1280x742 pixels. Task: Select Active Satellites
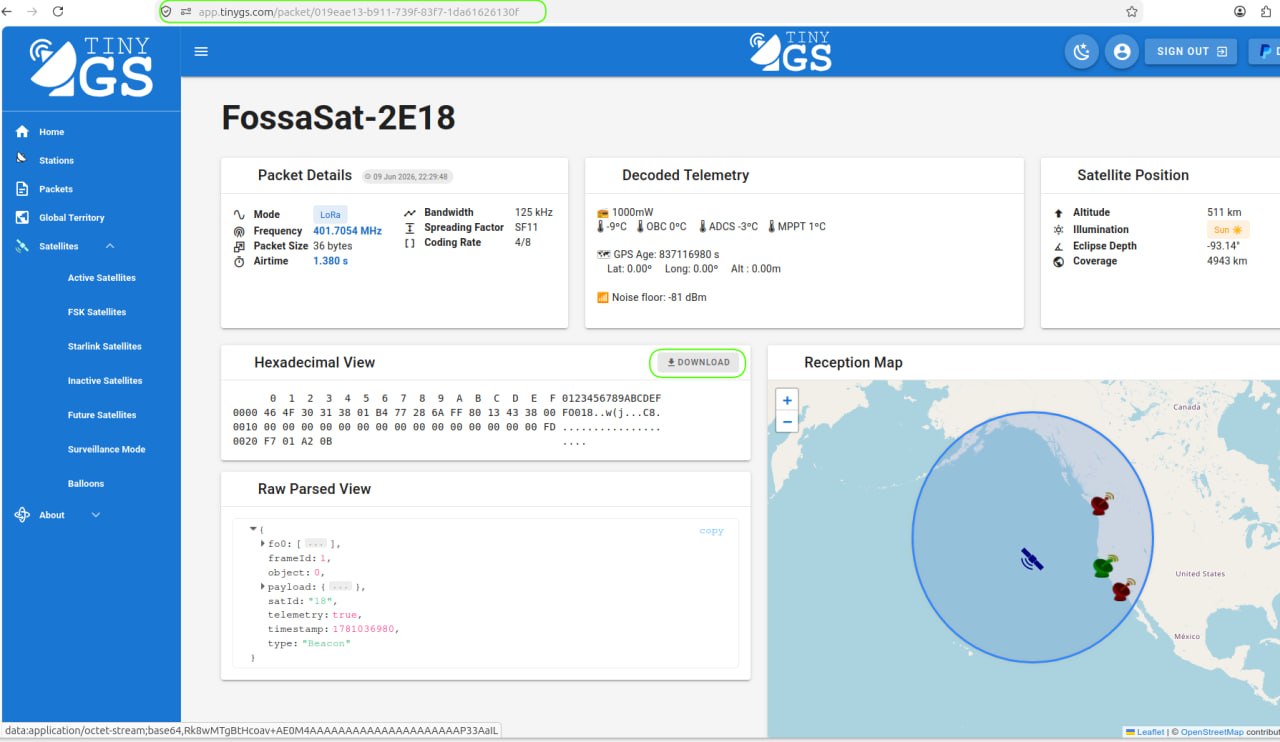point(102,278)
